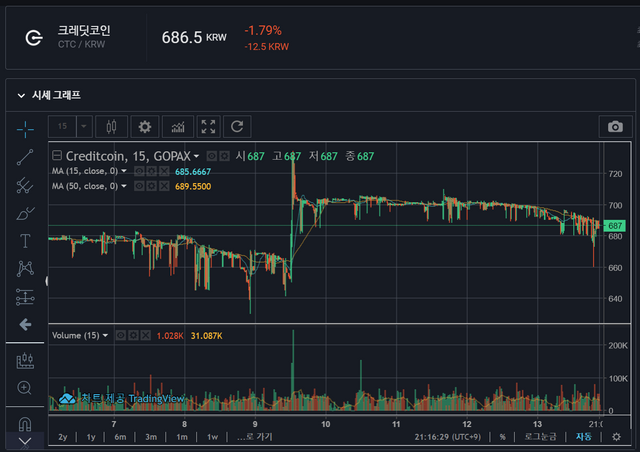
Task: Click the timezone clock 21:16:29 (UTC+9)
Action: [x=448, y=437]
